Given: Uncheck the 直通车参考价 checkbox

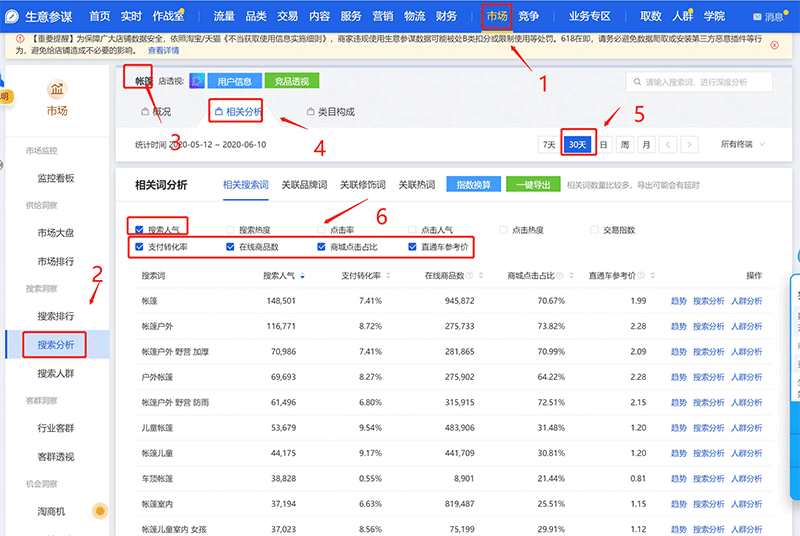Looking at the screenshot, I should point(412,246).
